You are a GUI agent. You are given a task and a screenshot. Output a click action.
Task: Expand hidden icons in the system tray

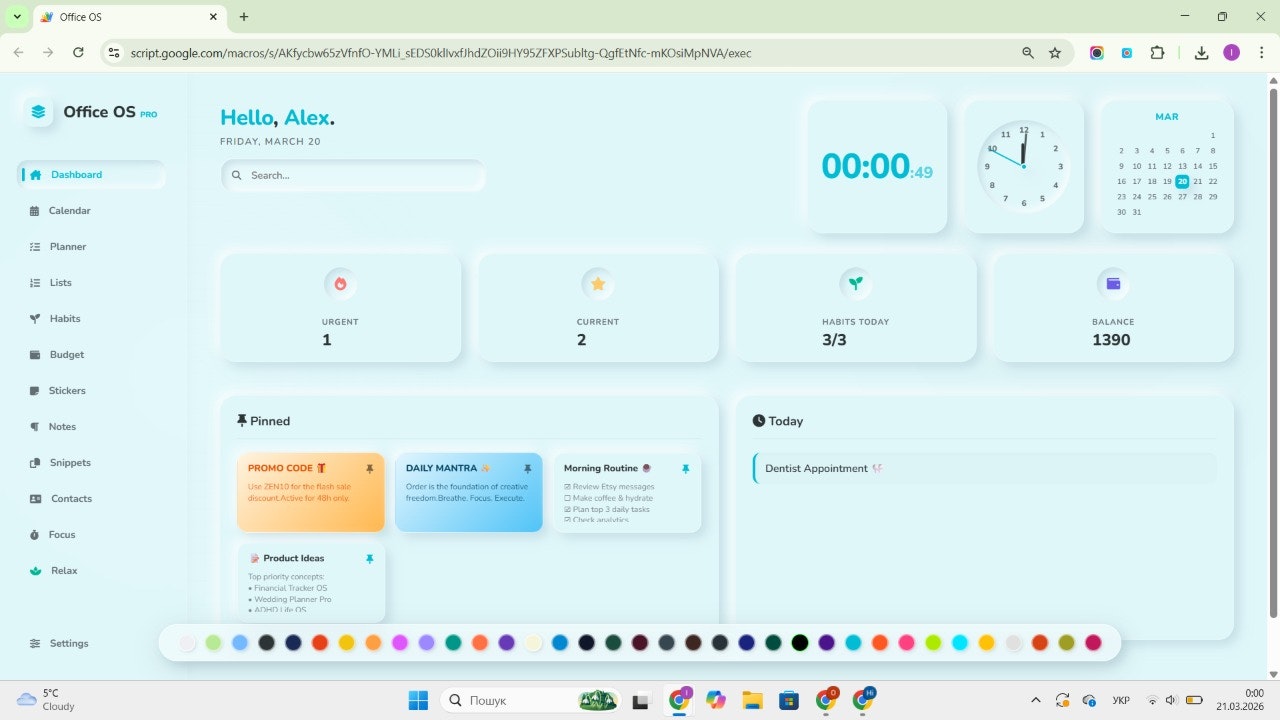(x=1036, y=700)
